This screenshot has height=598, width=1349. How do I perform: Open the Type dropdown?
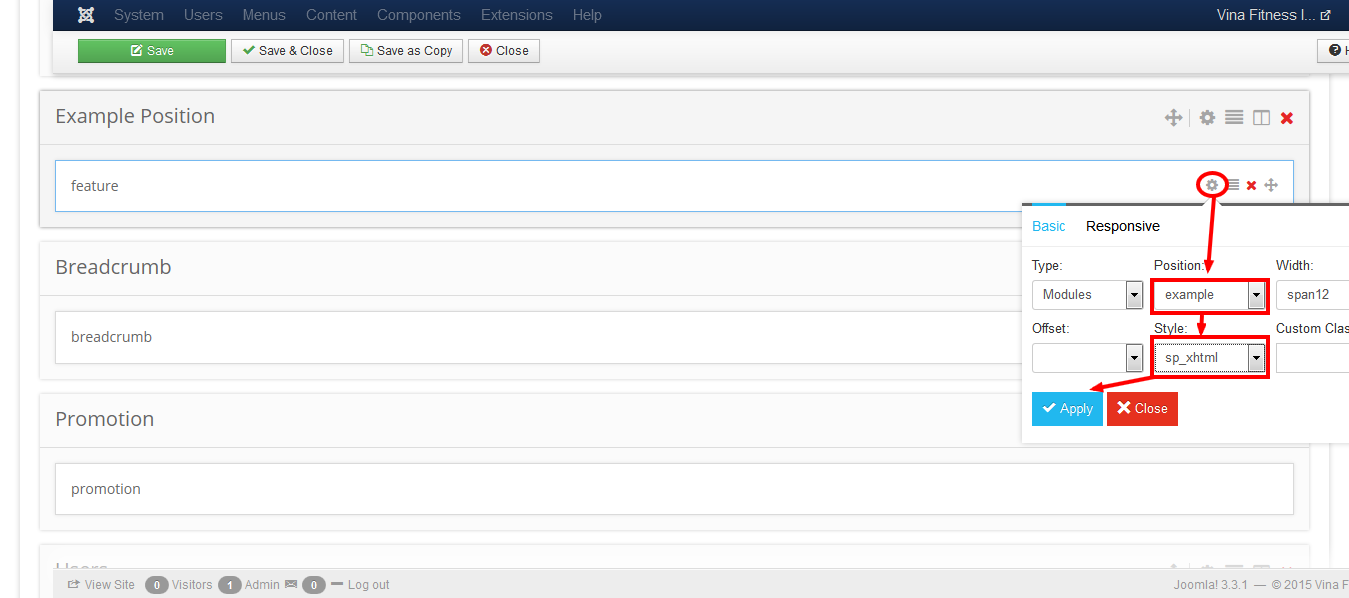[x=1087, y=295]
